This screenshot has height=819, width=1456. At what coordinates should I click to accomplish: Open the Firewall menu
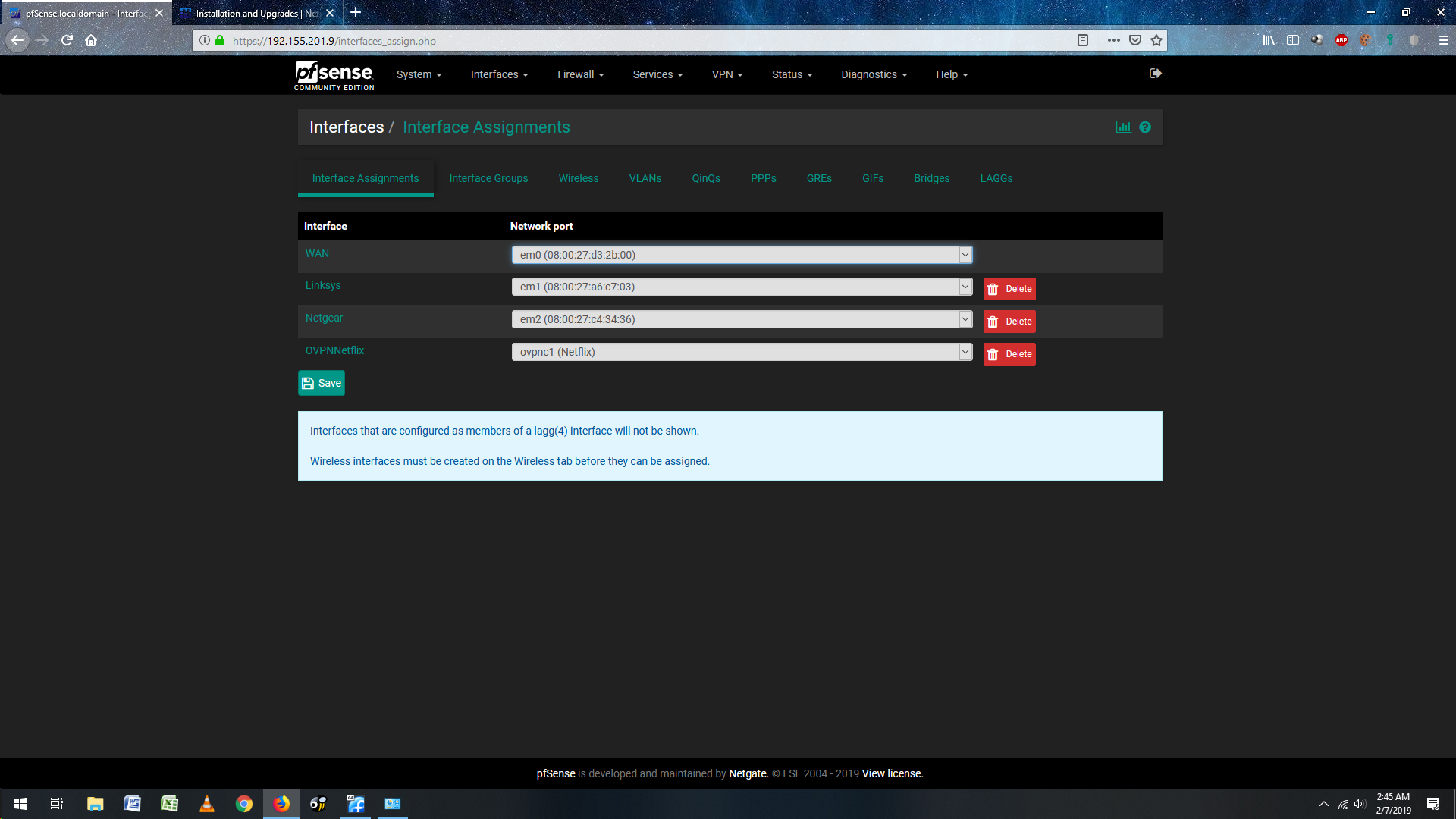pos(580,74)
